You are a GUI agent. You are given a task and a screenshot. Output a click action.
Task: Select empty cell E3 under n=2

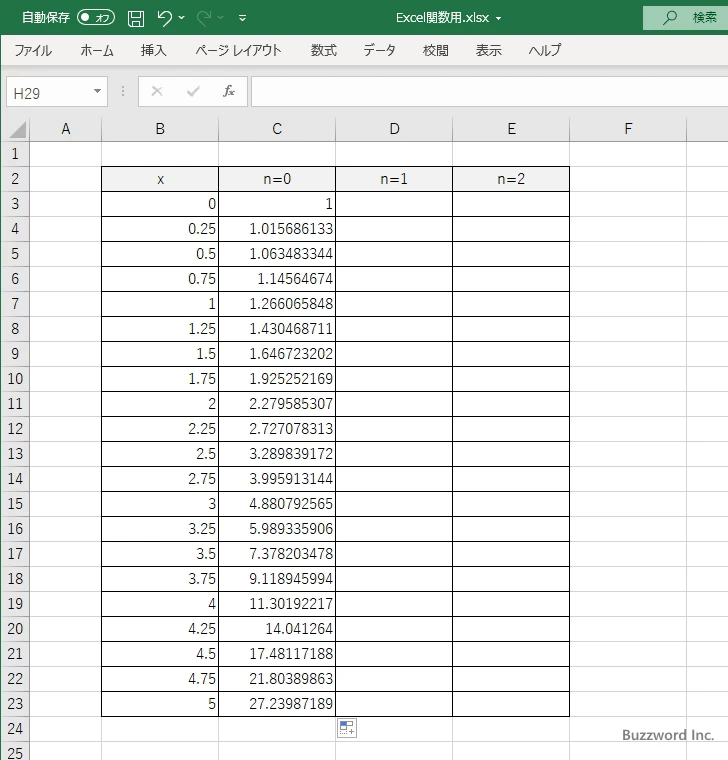pyautogui.click(x=511, y=204)
